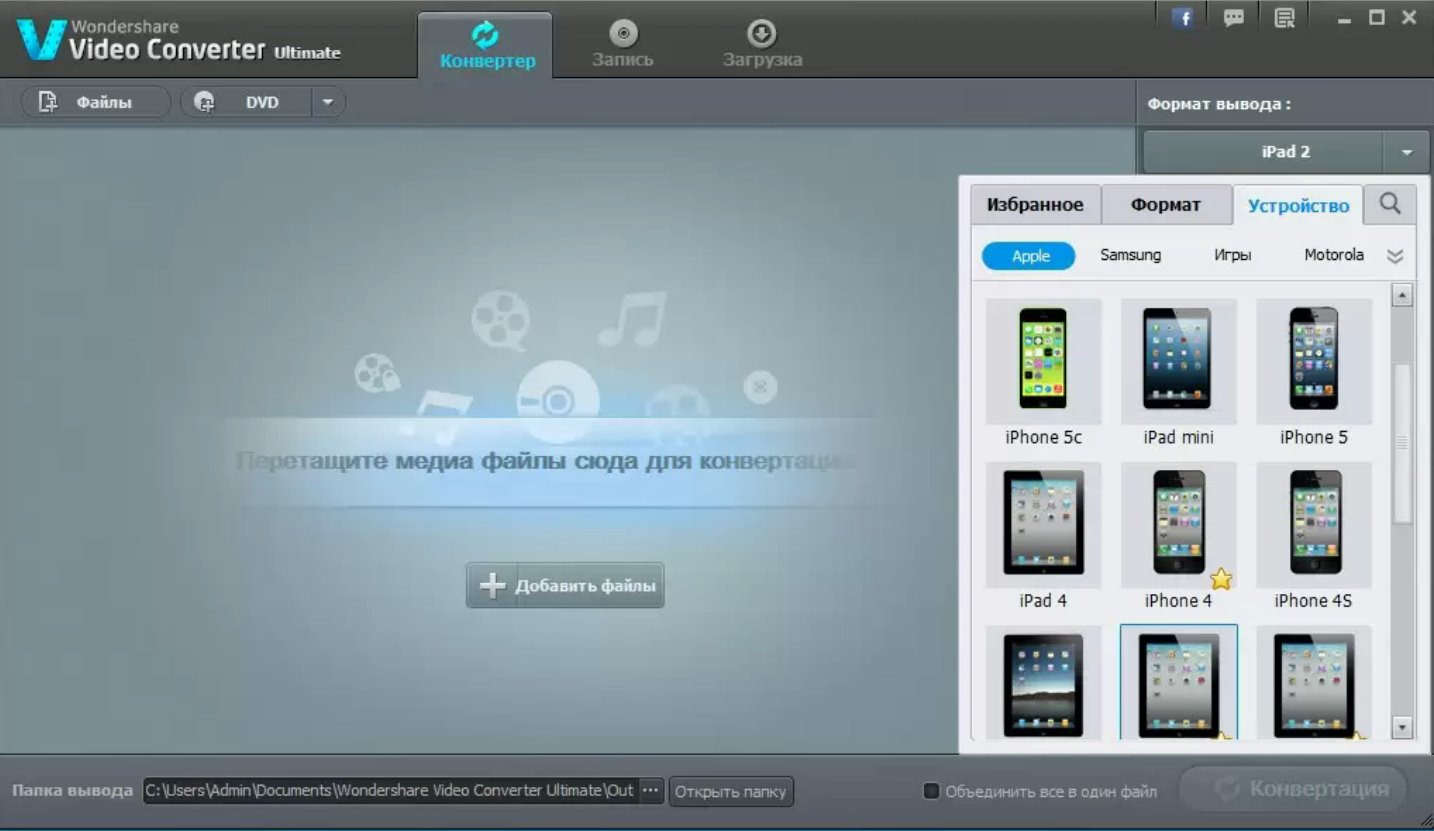Switch to the Запись tab
This screenshot has height=831, width=1434.
tap(622, 45)
